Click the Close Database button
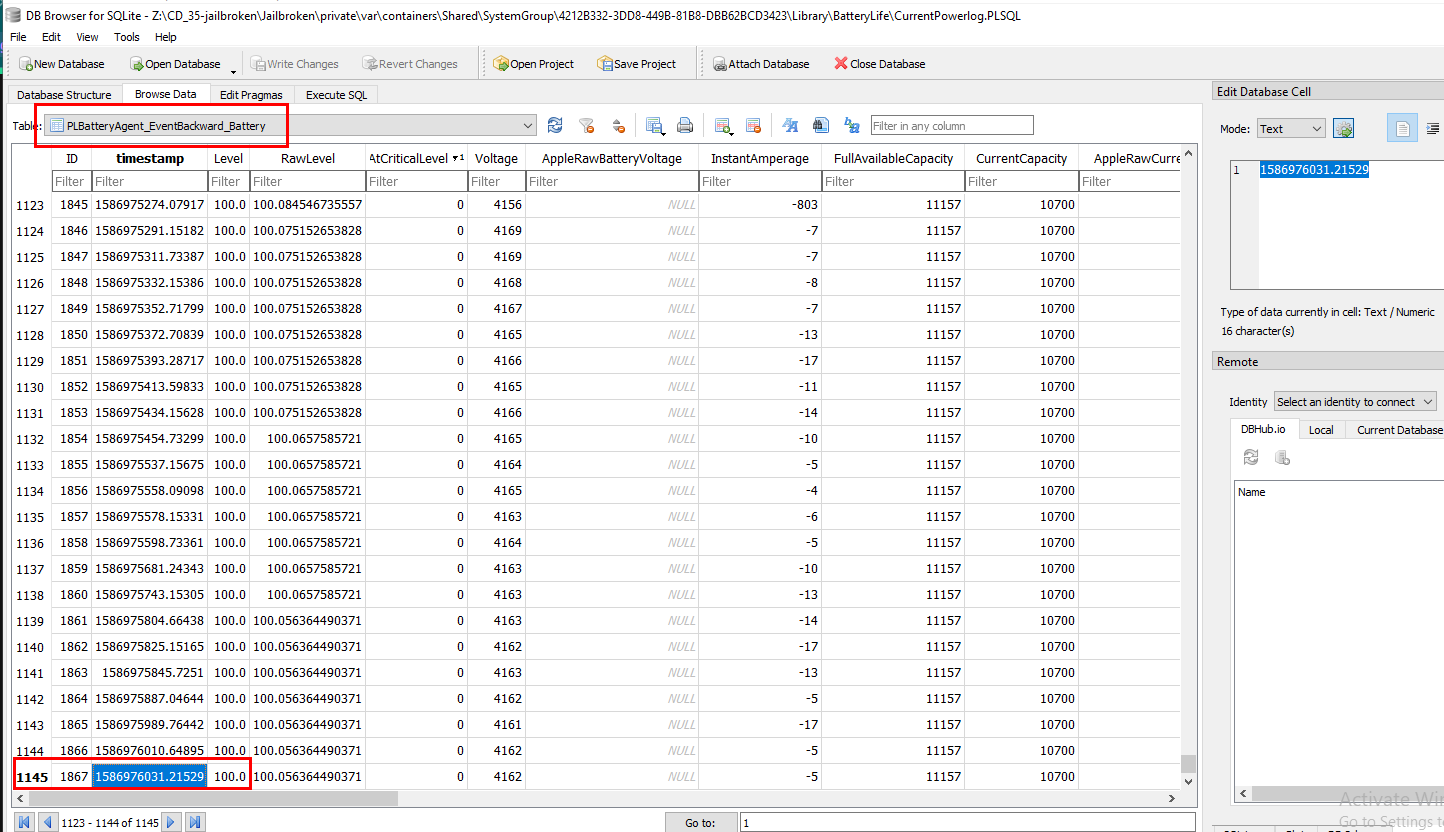This screenshot has height=832, width=1444. click(879, 64)
